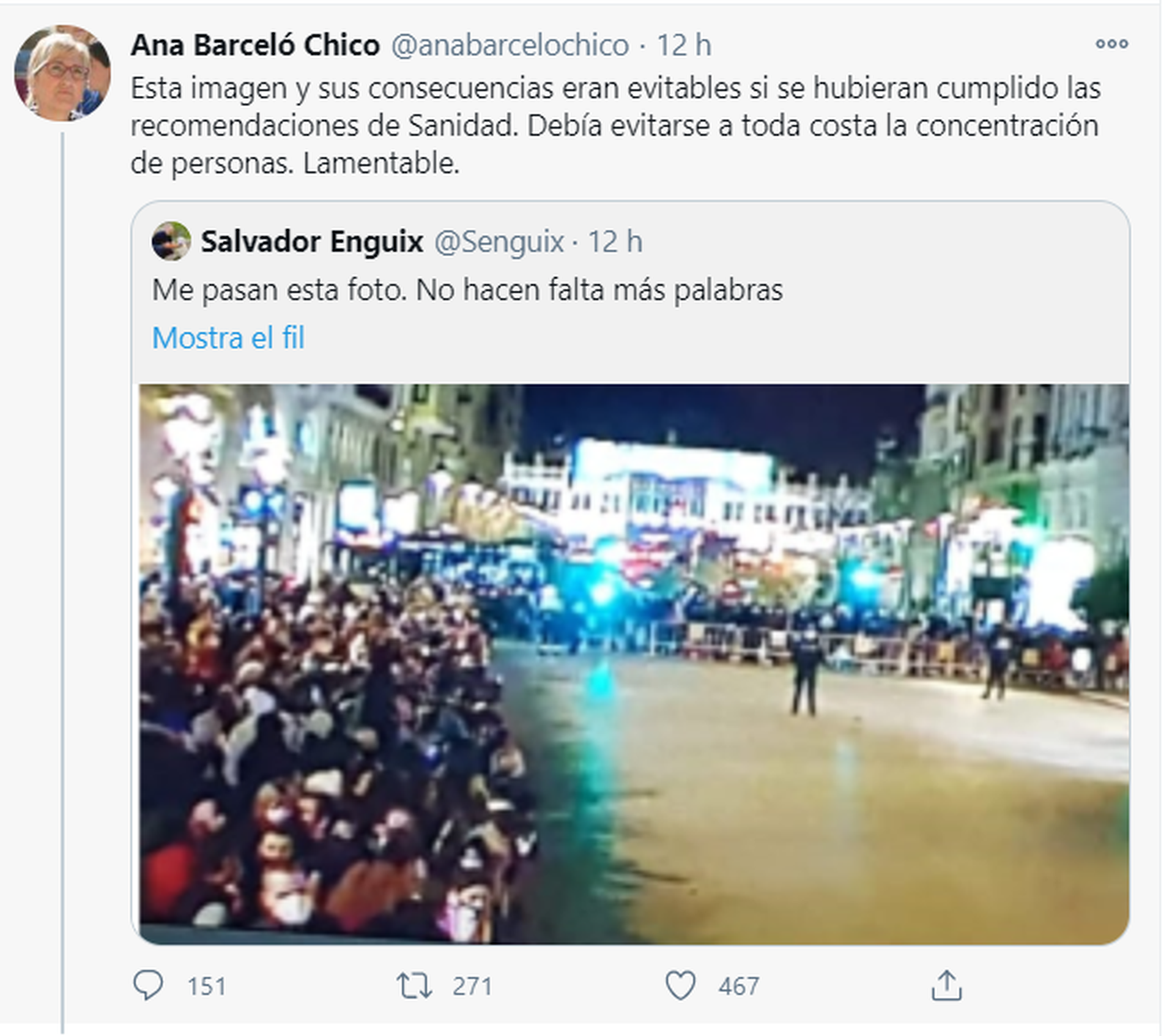Click the like count 467

coord(738,986)
